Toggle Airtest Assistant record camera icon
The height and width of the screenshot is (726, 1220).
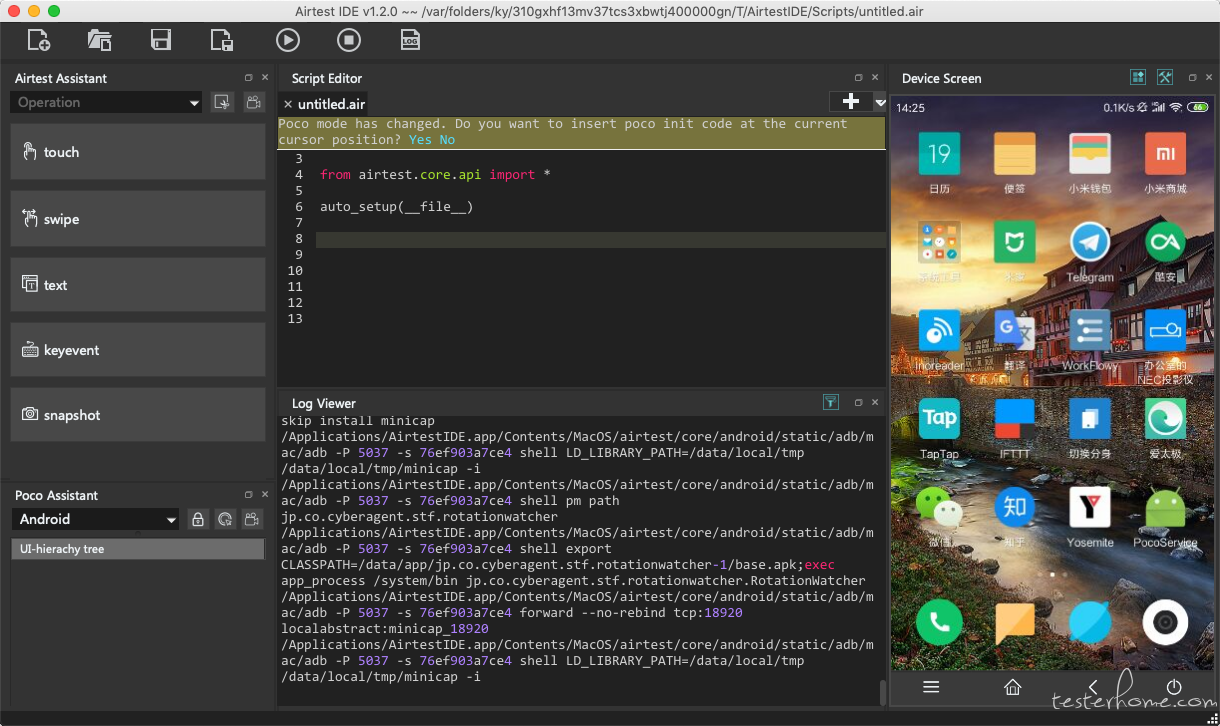tap(253, 102)
